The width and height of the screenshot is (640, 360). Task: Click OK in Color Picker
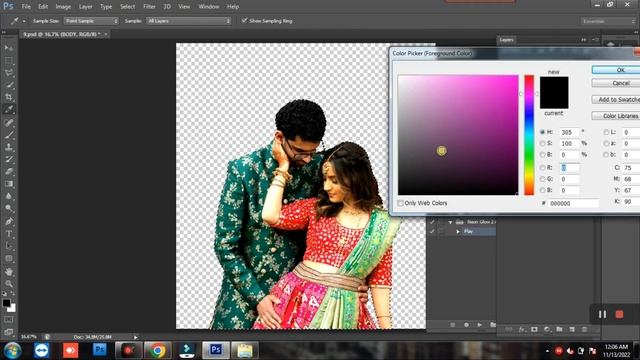pyautogui.click(x=616, y=70)
